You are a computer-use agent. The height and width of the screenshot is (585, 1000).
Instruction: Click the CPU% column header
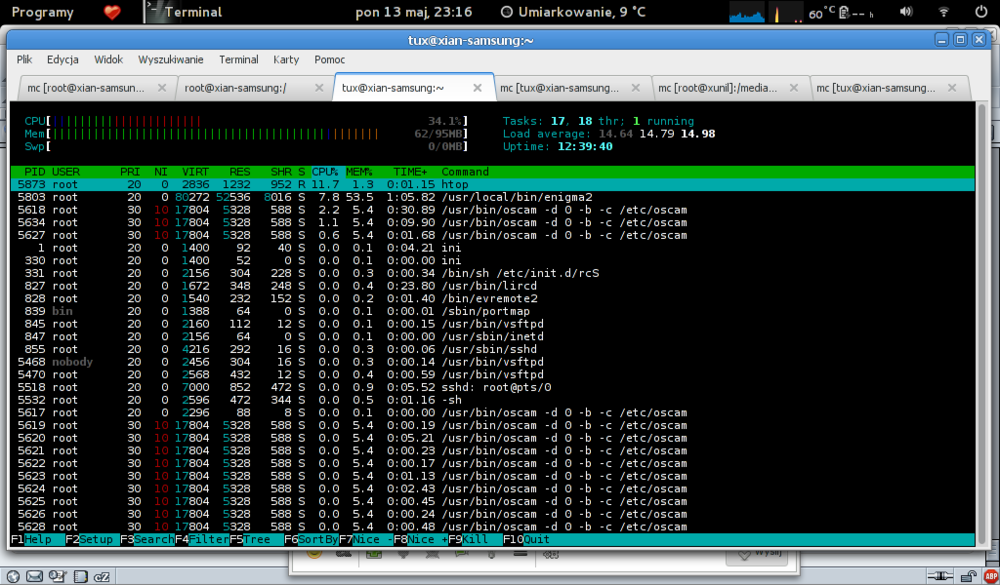(326, 172)
